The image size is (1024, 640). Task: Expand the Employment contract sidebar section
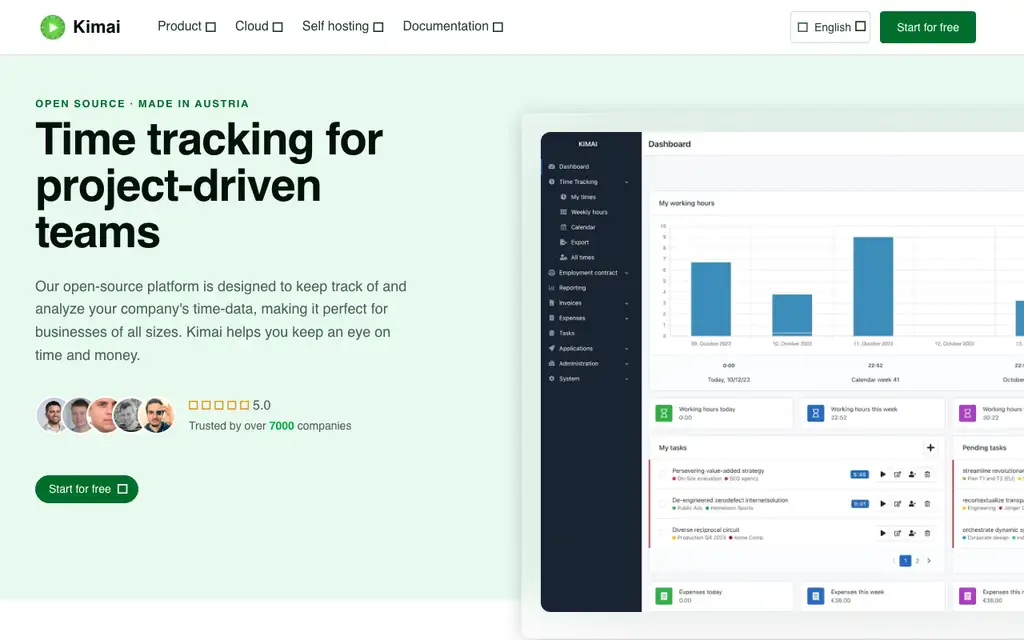(626, 273)
